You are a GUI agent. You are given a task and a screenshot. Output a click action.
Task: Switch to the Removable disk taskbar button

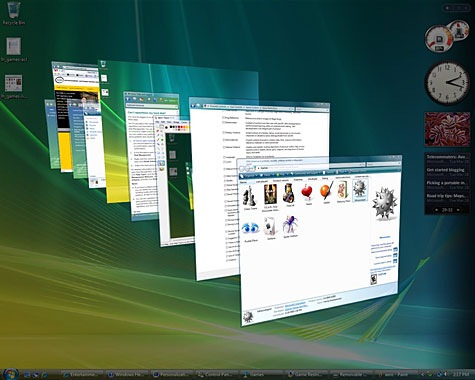[x=351, y=374]
